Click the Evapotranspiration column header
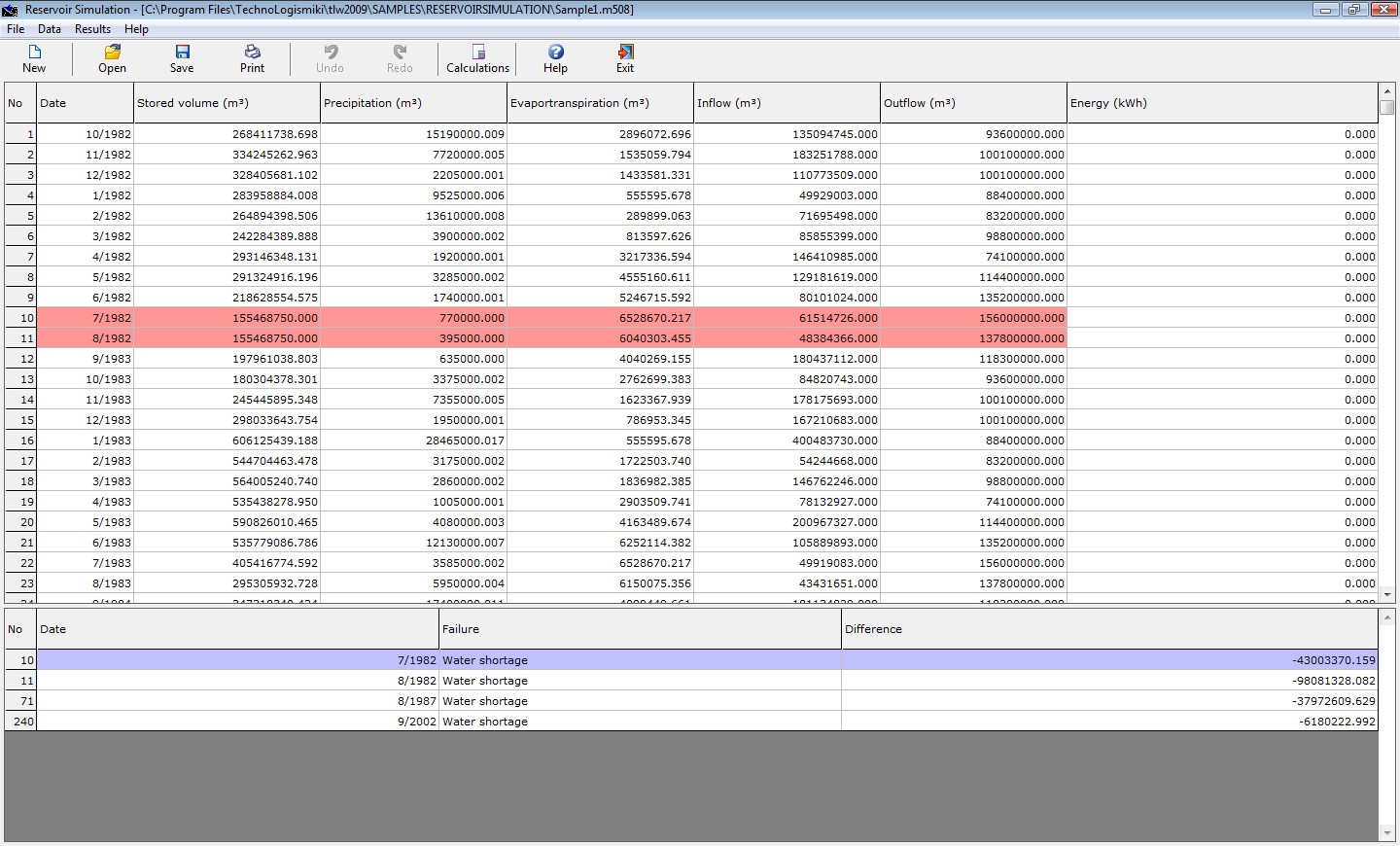This screenshot has width=1400, height=846. pyautogui.click(x=599, y=103)
